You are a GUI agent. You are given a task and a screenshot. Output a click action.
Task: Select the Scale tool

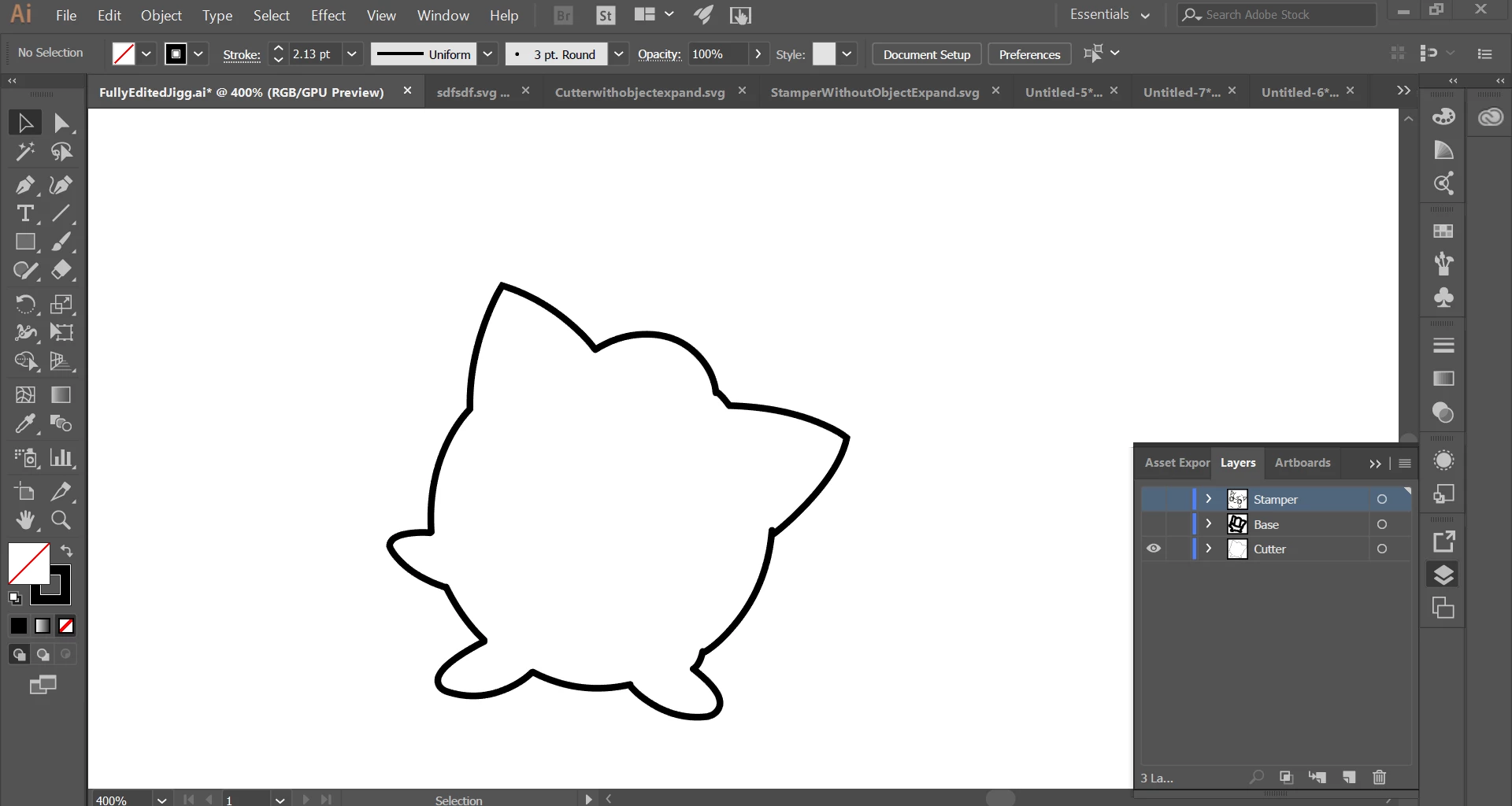pos(61,304)
